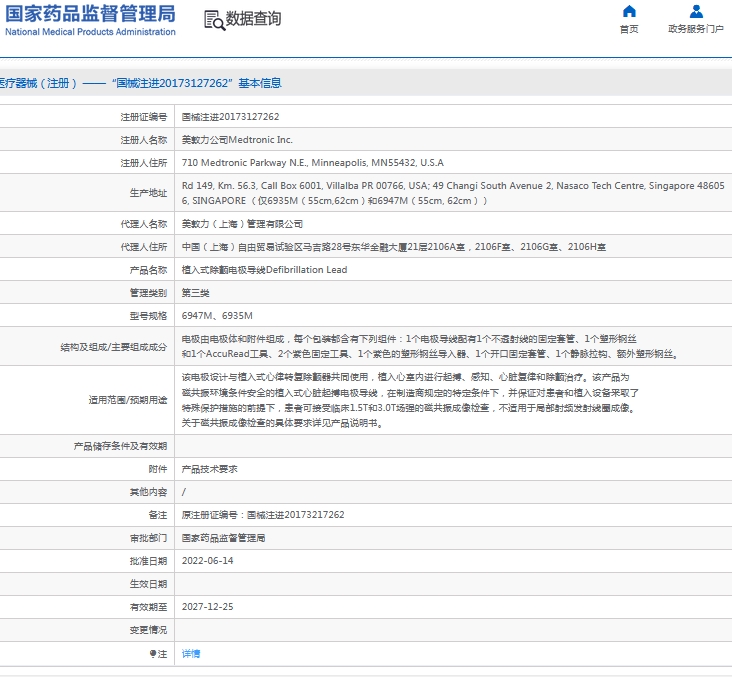The width and height of the screenshot is (732, 677).
Task: Click the address 710 Medtronic Parkway N.E.
Action: click(313, 162)
